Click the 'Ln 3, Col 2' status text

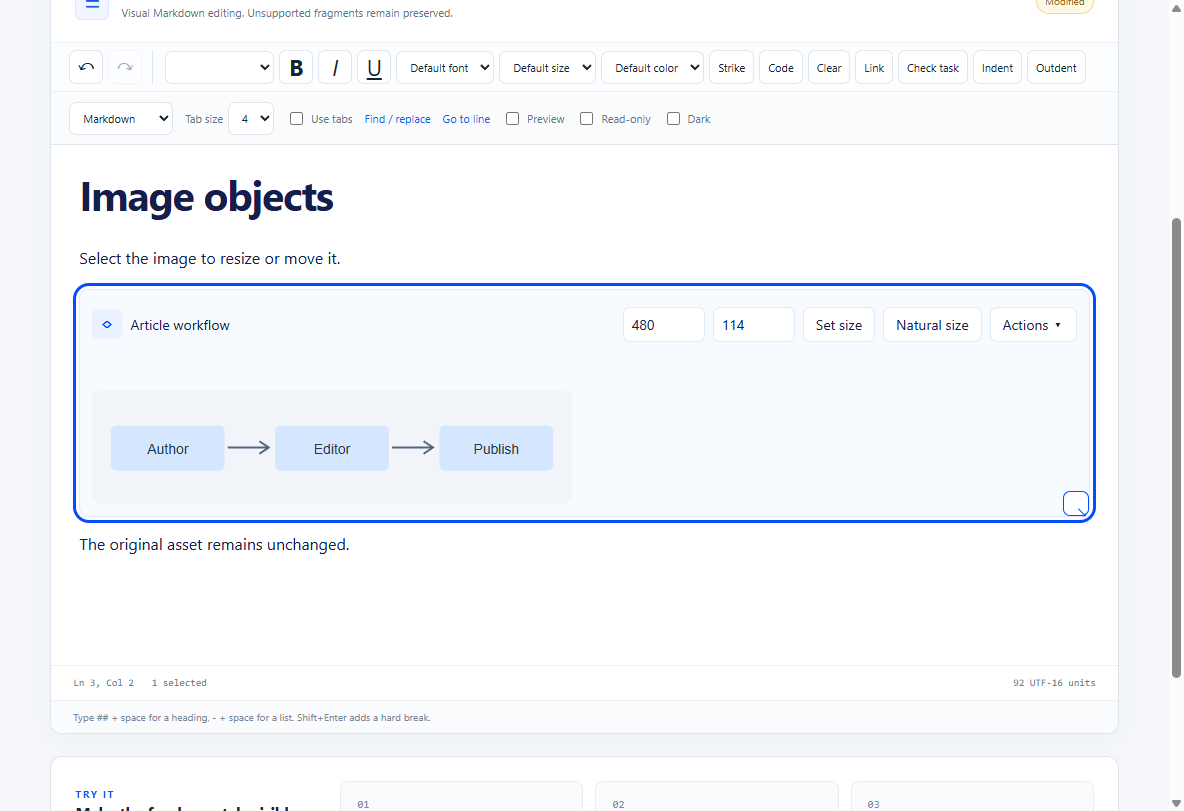(x=103, y=683)
